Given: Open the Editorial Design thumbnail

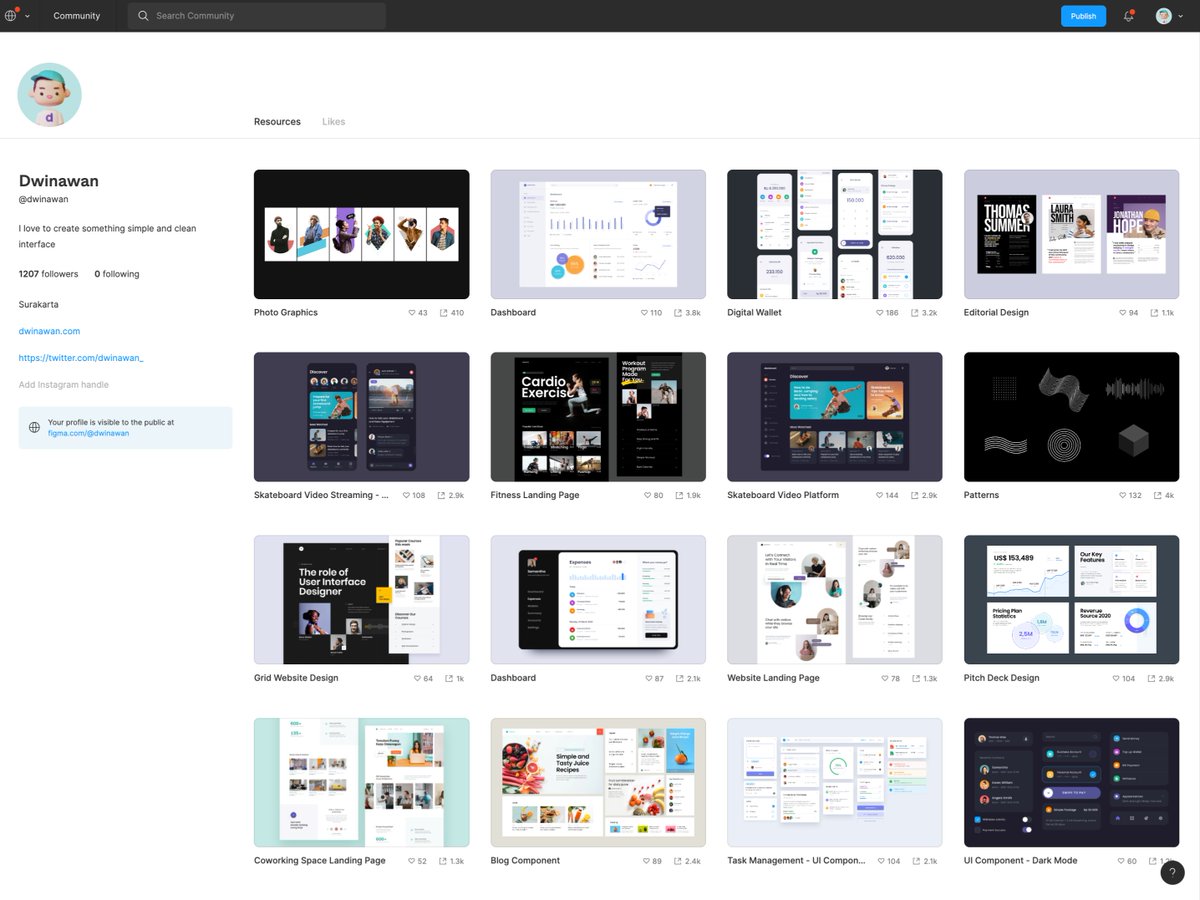Looking at the screenshot, I should (1071, 234).
